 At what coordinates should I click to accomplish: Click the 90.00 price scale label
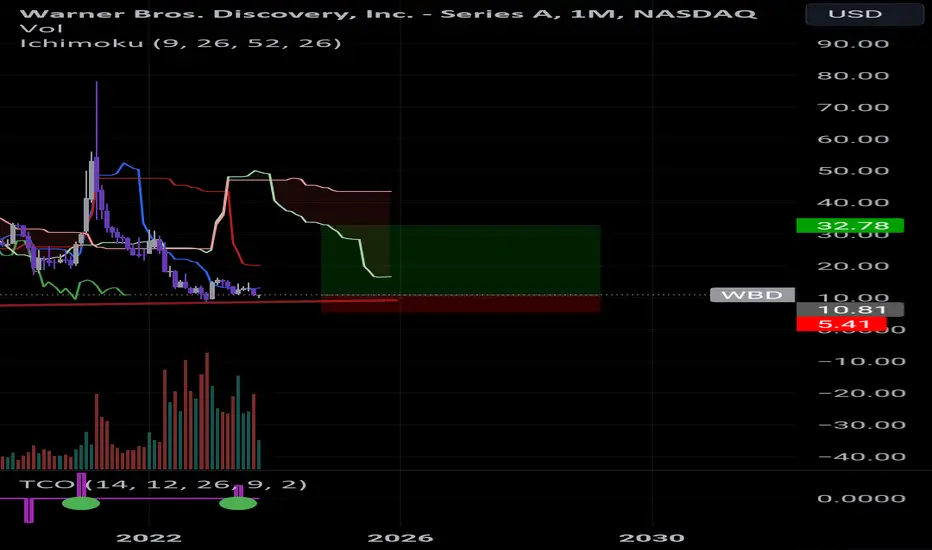[x=853, y=44]
